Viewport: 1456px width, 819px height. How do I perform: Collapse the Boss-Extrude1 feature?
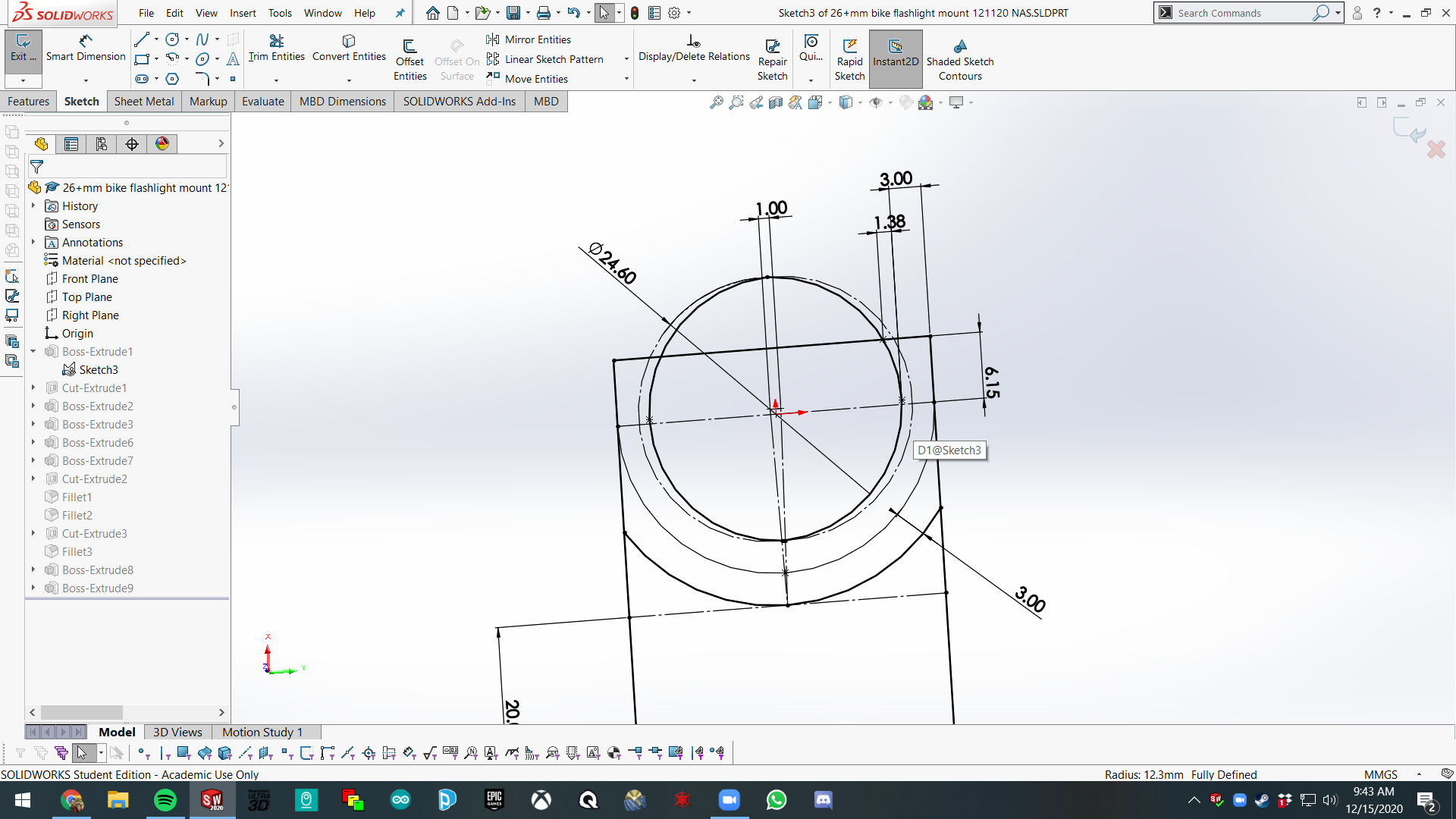[33, 351]
